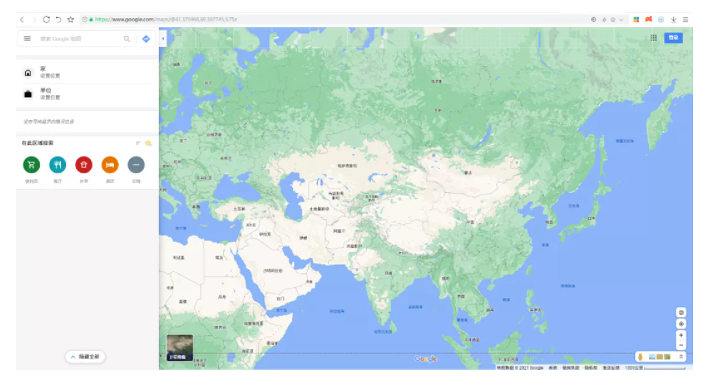Select the orange hotels category icon
721x387 pixels.
click(x=110, y=165)
